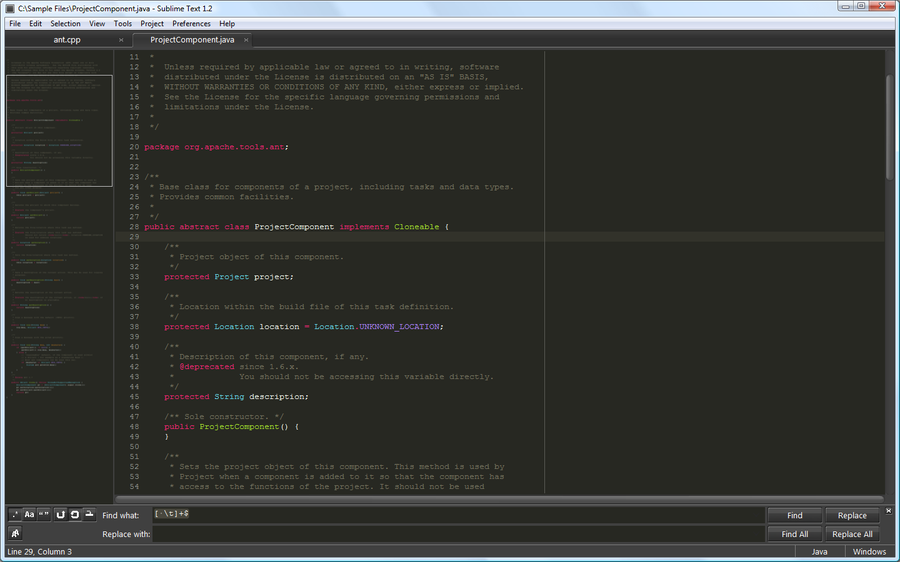Click 'limitations under the License.' comment
This screenshot has width=900, height=562.
(x=239, y=107)
